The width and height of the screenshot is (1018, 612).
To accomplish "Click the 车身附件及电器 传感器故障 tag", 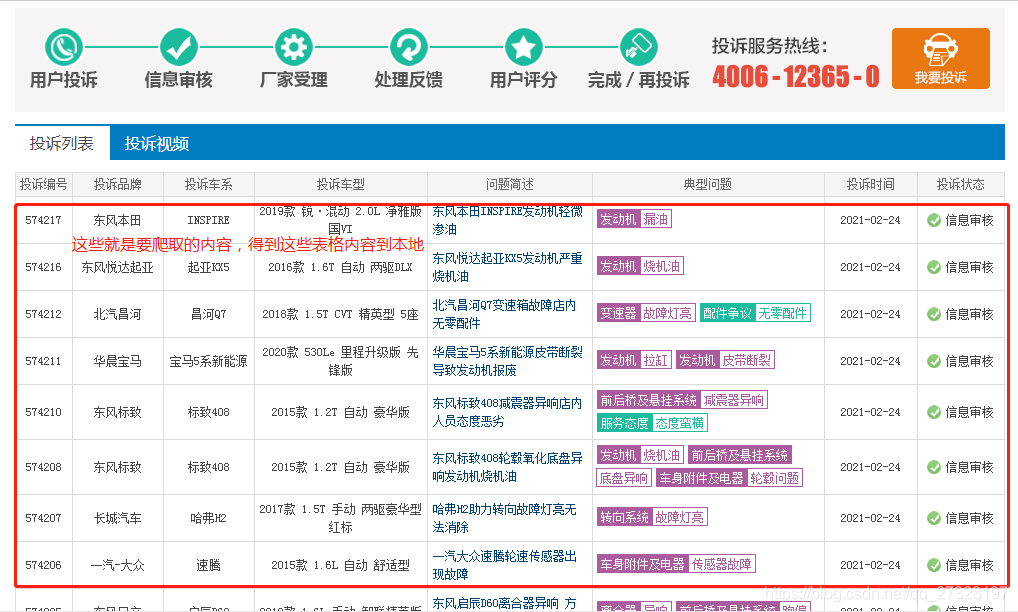I will [x=676, y=564].
